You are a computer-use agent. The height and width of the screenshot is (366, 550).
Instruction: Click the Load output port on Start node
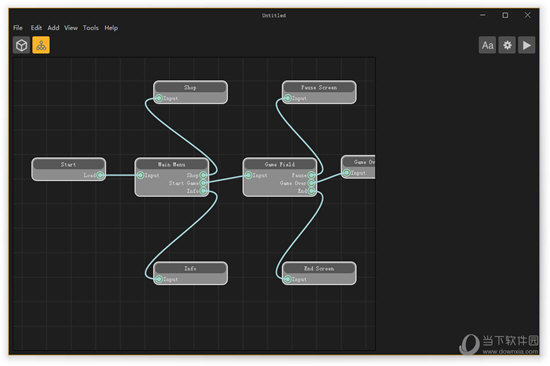point(100,175)
